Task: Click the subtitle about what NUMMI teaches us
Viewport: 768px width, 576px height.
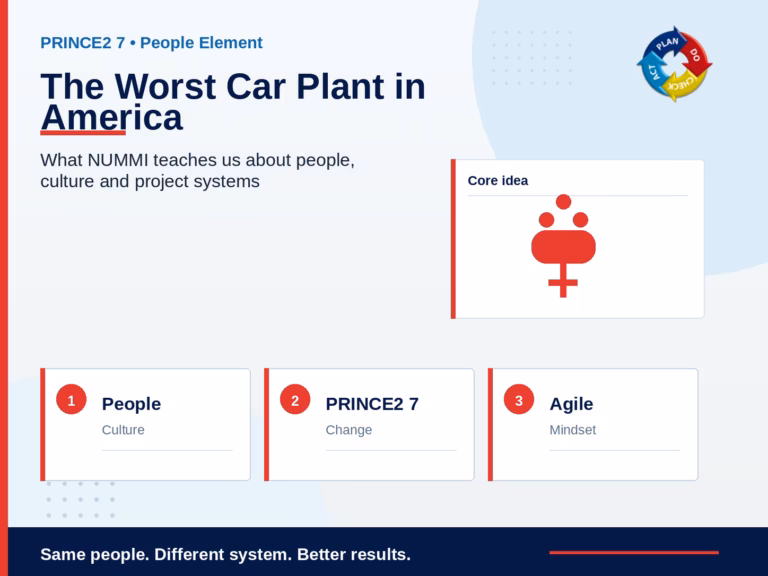Action: (x=197, y=170)
